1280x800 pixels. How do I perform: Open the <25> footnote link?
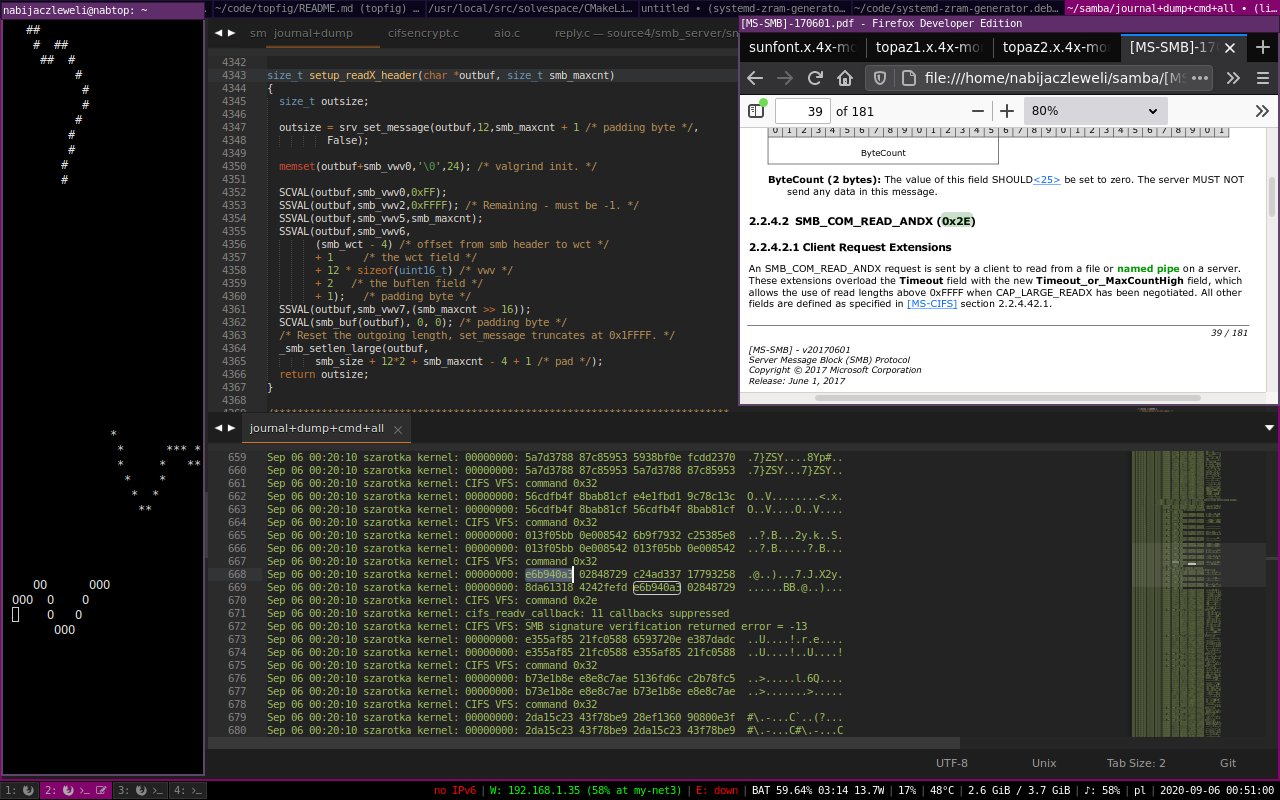[x=1046, y=179]
